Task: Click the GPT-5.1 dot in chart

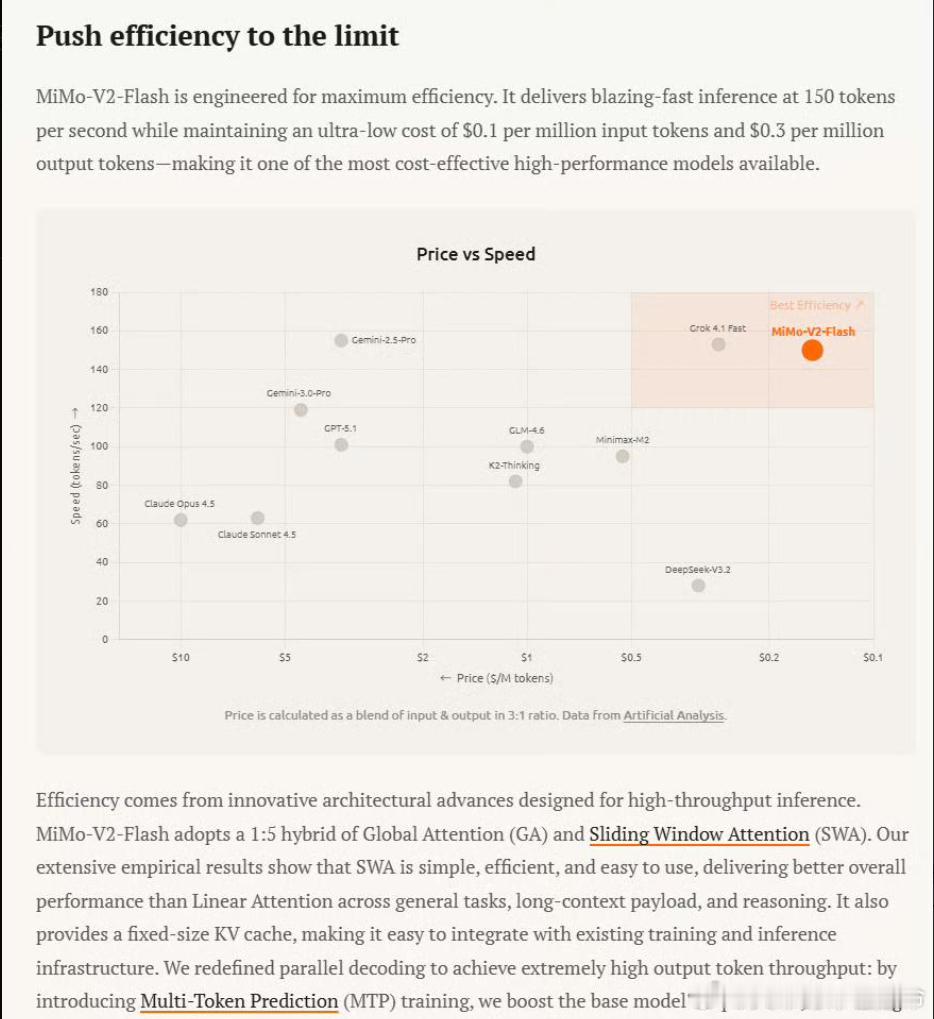Action: 341,445
